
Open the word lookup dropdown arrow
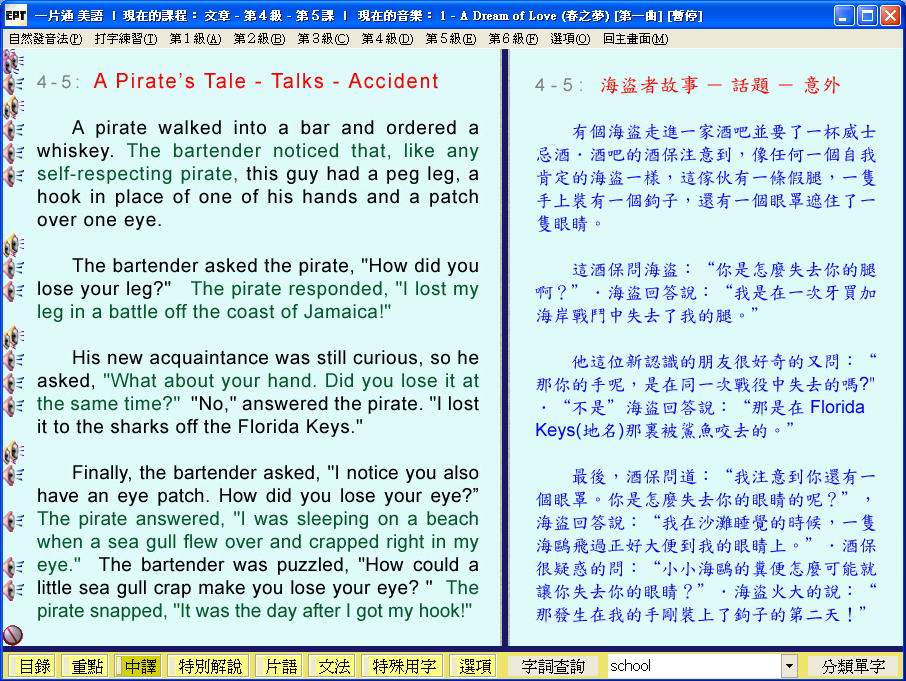(789, 666)
